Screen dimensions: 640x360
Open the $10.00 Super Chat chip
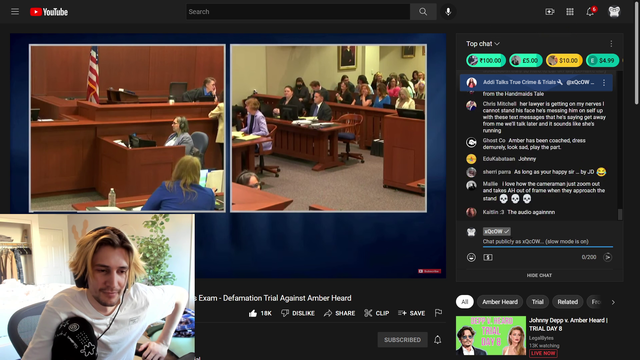click(x=564, y=60)
